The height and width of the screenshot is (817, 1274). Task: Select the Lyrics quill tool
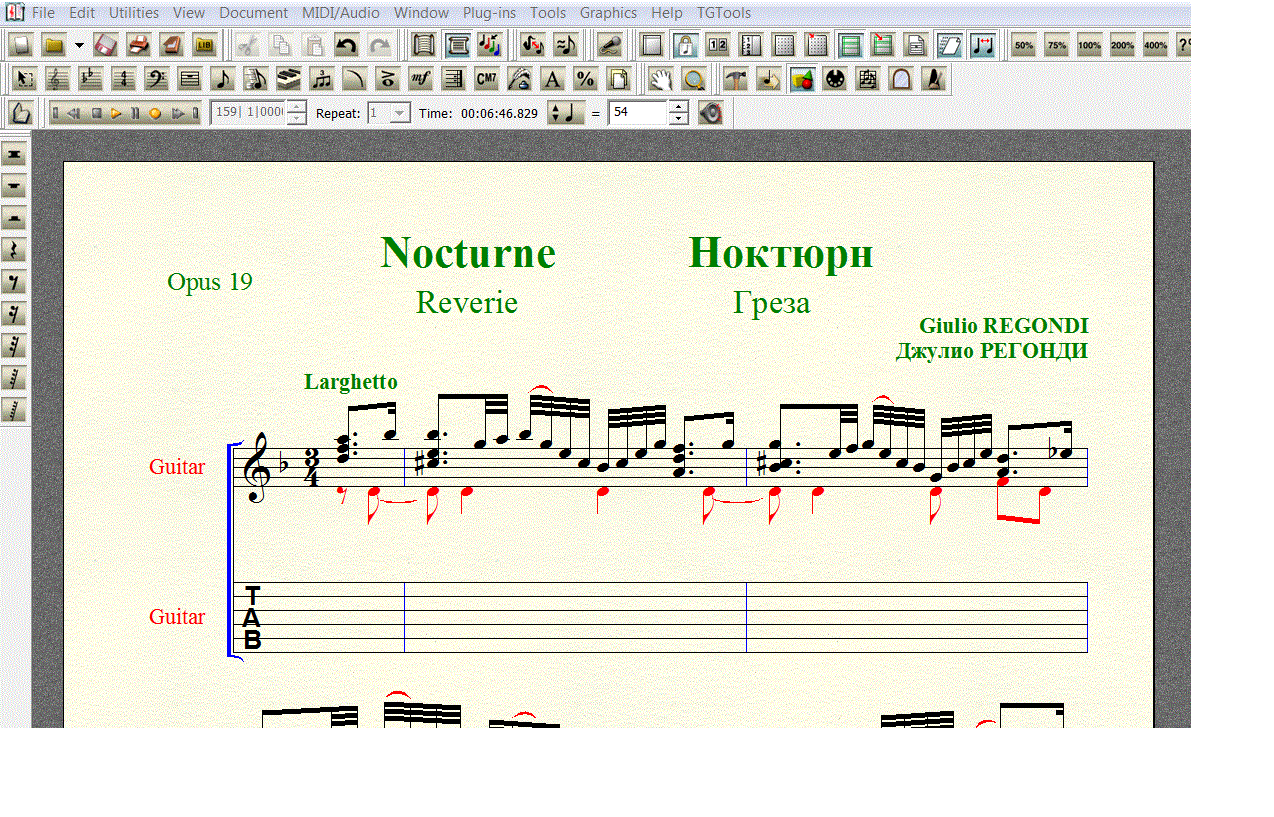(520, 79)
